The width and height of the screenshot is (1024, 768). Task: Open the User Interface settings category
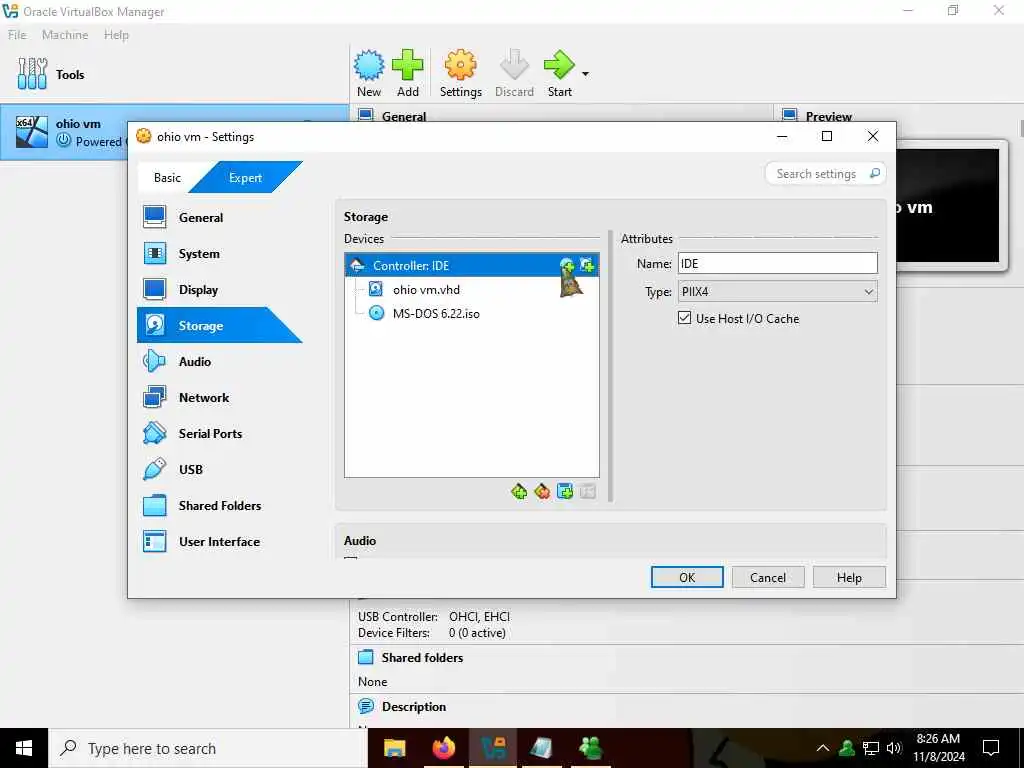[219, 541]
